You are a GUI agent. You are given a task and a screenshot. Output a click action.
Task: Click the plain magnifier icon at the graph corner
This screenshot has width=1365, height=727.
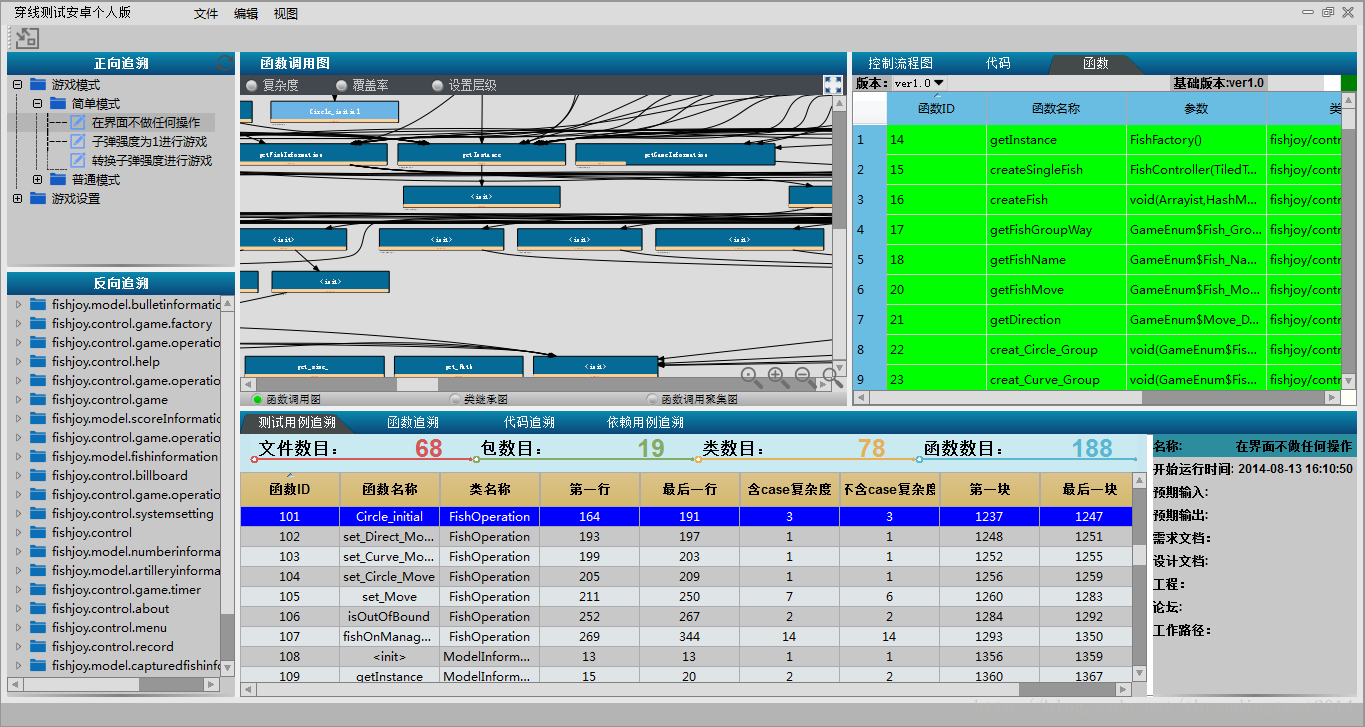coord(831,377)
